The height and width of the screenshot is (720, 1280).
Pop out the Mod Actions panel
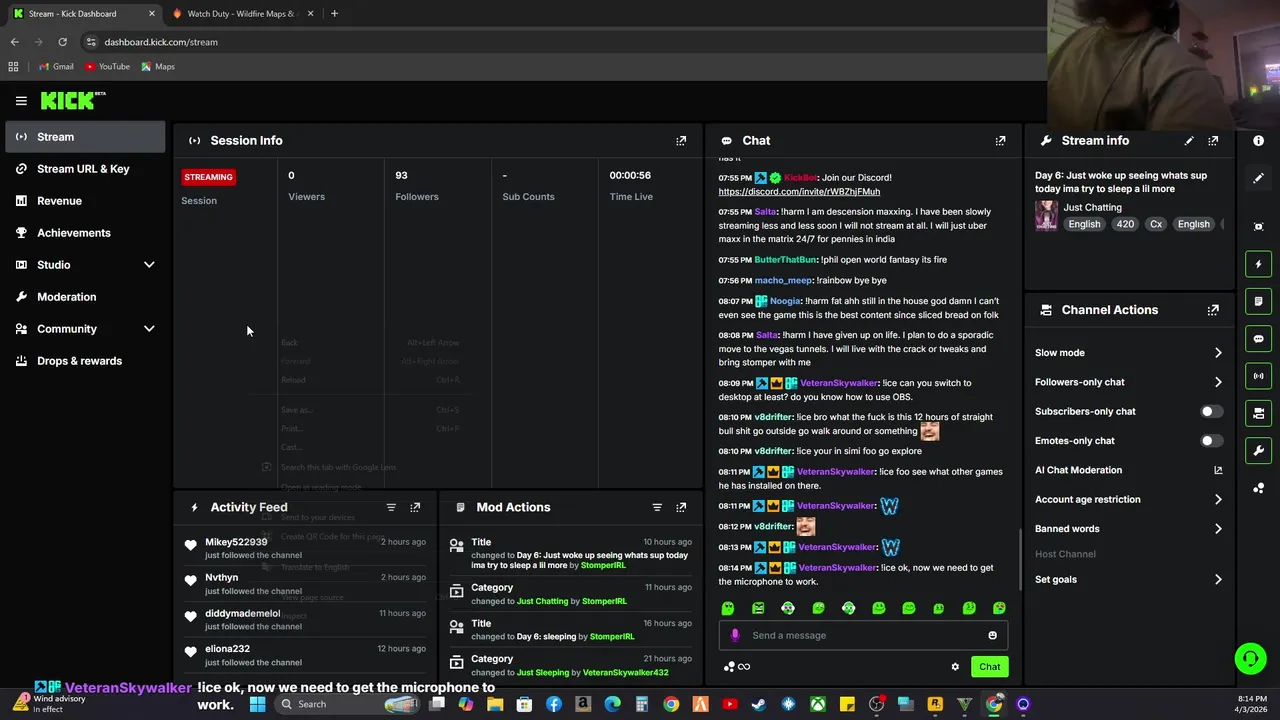(x=681, y=507)
